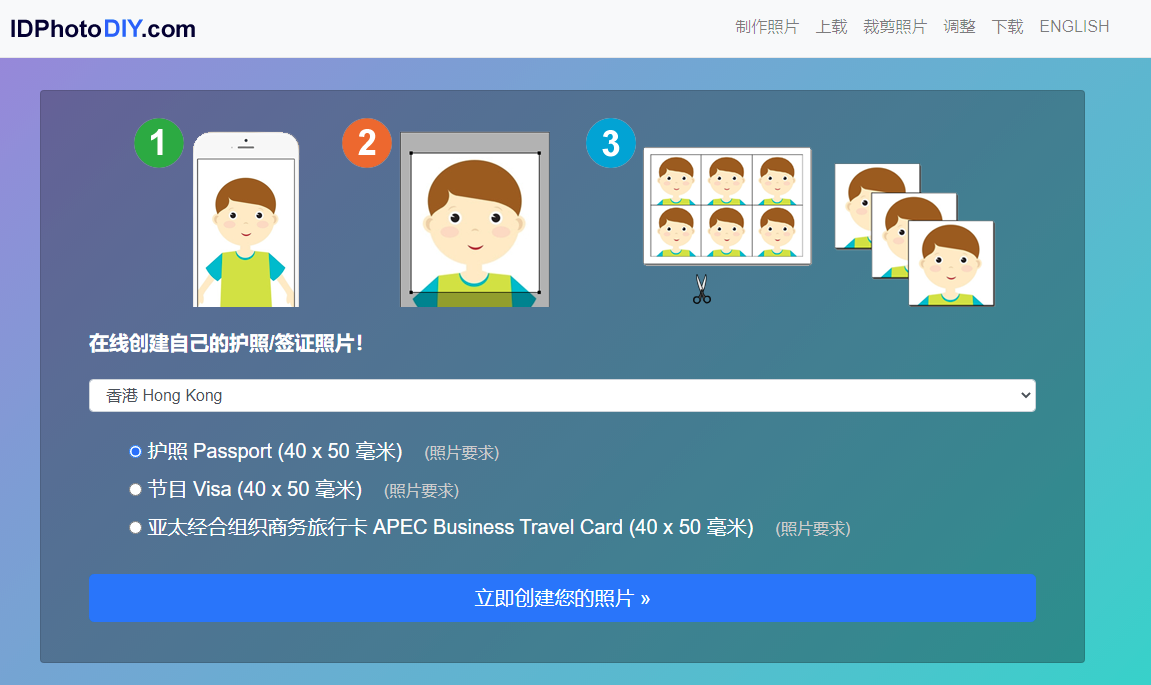Switch language via the ENGLISH link

click(1074, 27)
